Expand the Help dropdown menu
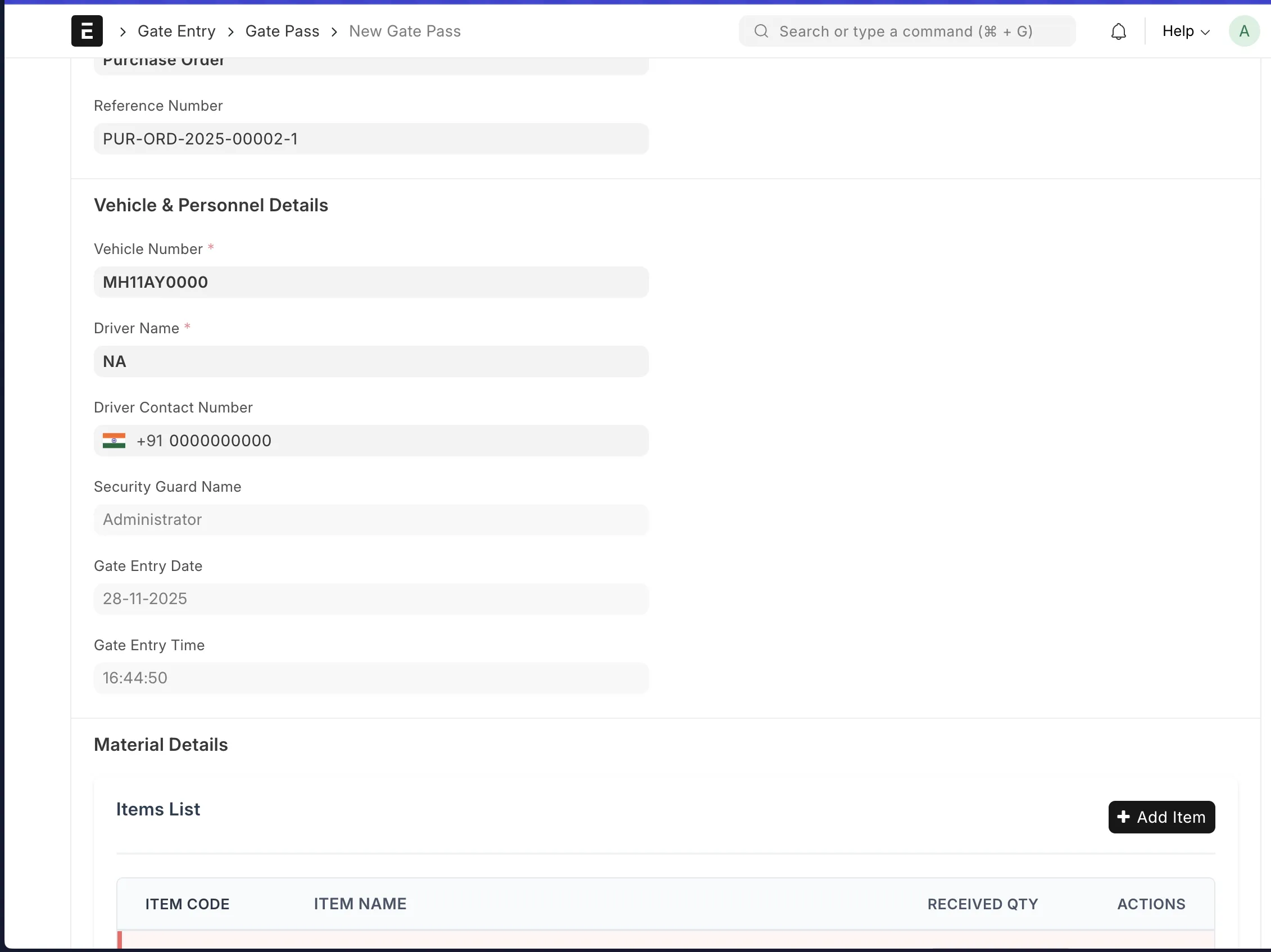 1186,31
